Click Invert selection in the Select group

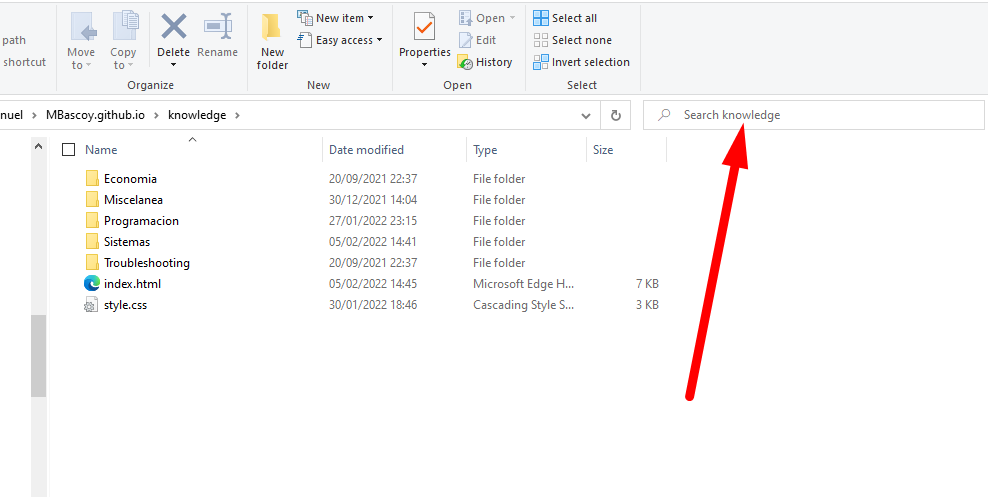coord(581,62)
